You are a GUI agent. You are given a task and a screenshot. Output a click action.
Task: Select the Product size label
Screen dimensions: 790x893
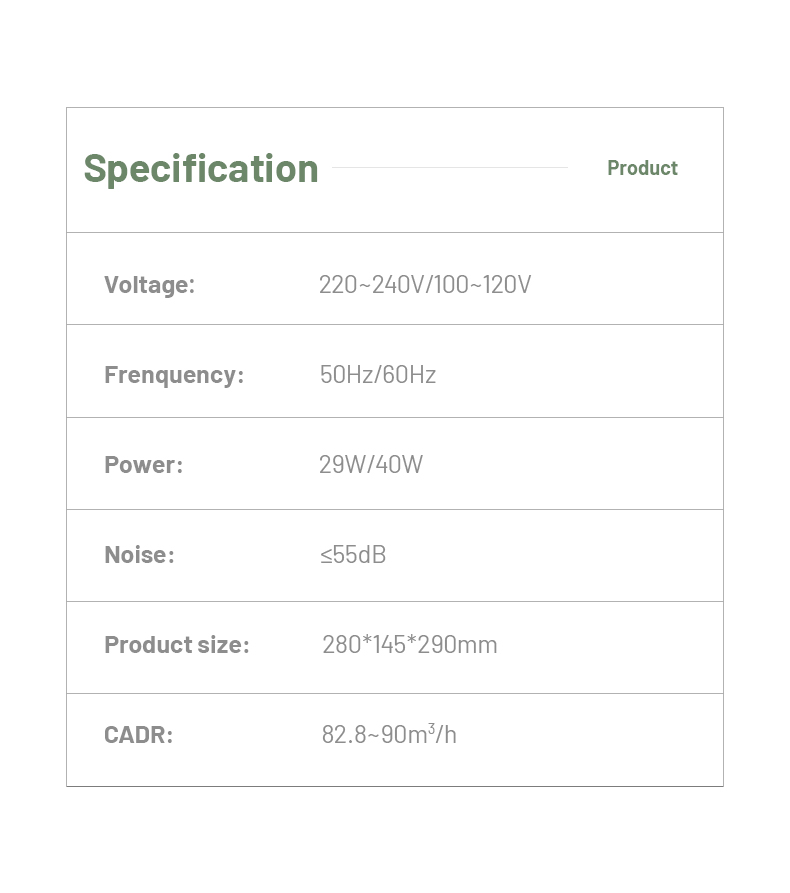click(176, 645)
